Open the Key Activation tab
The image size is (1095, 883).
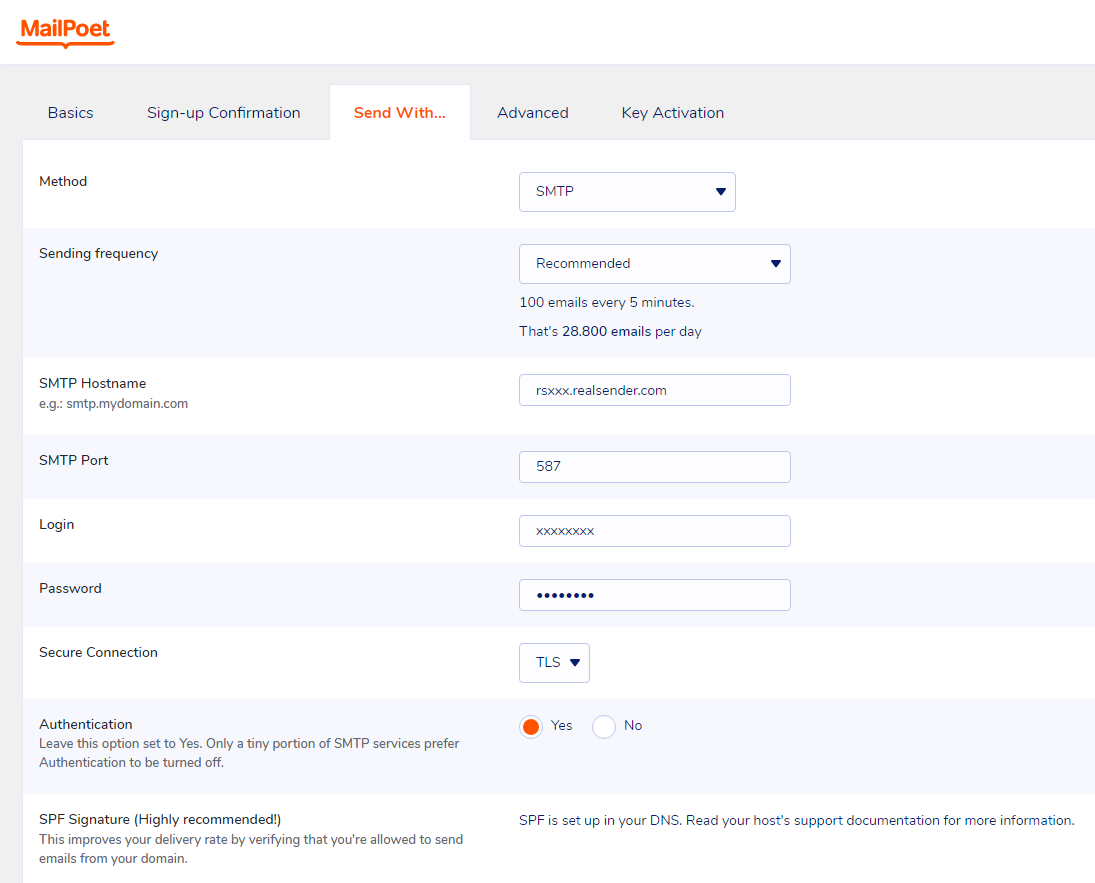pyautogui.click(x=672, y=112)
